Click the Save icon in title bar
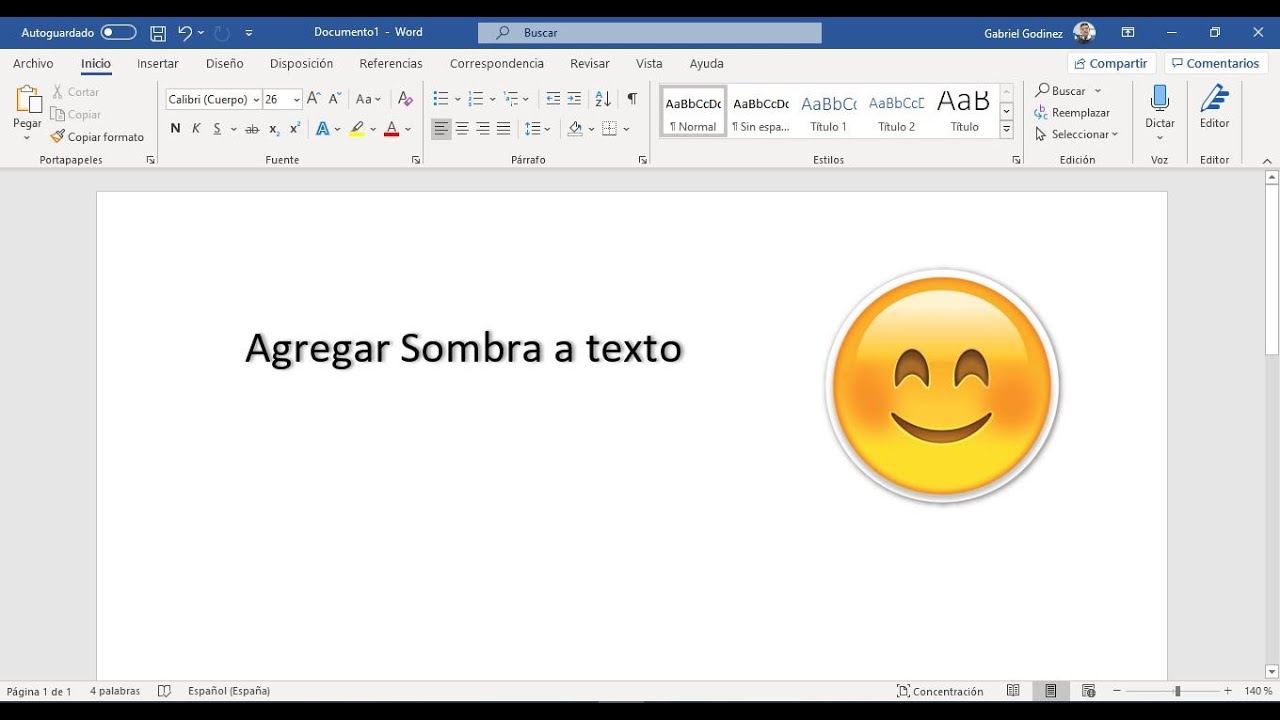The image size is (1280, 720). click(158, 33)
